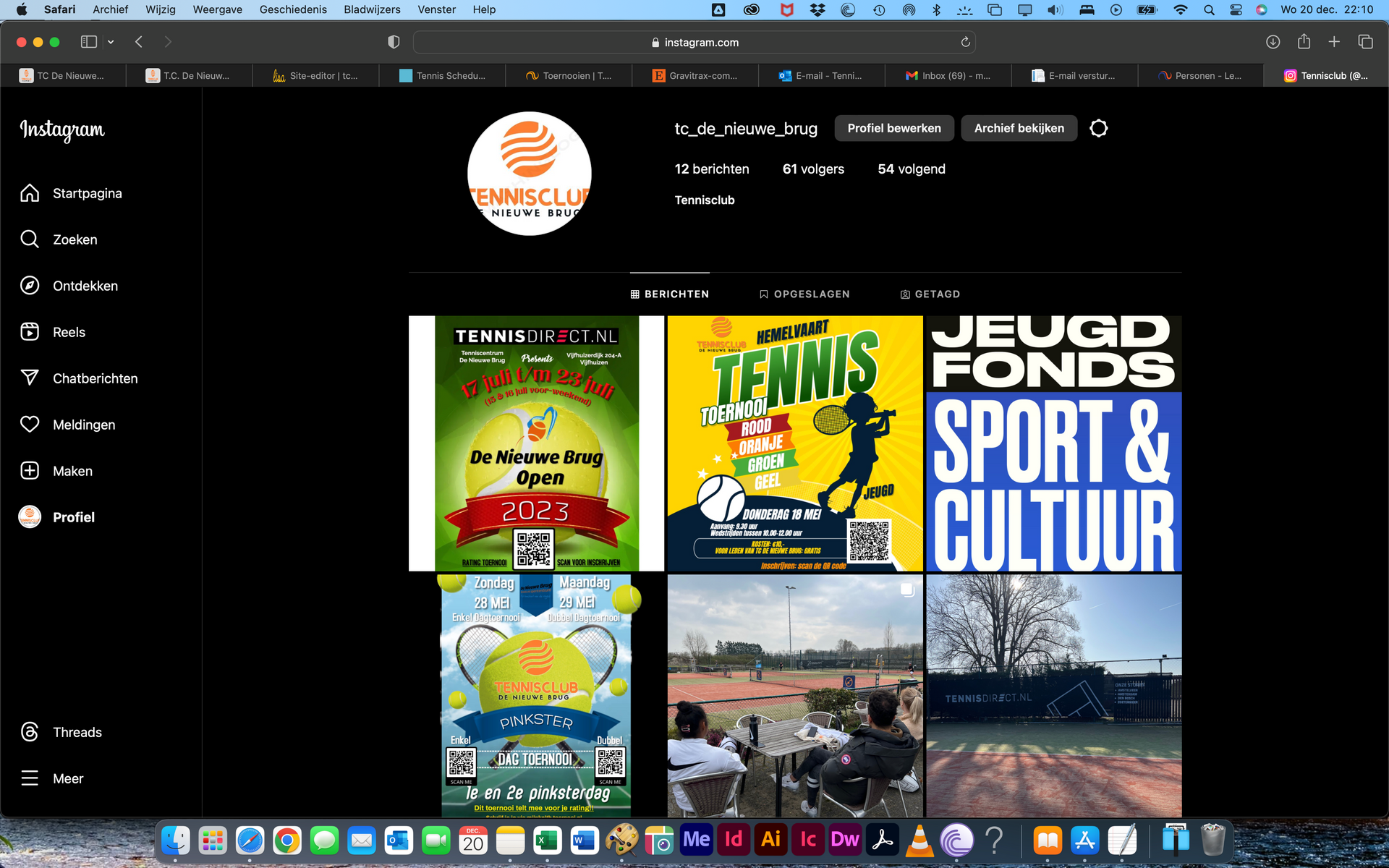Viewport: 1389px width, 868px height.
Task: Open Meldingen heart icon
Action: pos(30,425)
